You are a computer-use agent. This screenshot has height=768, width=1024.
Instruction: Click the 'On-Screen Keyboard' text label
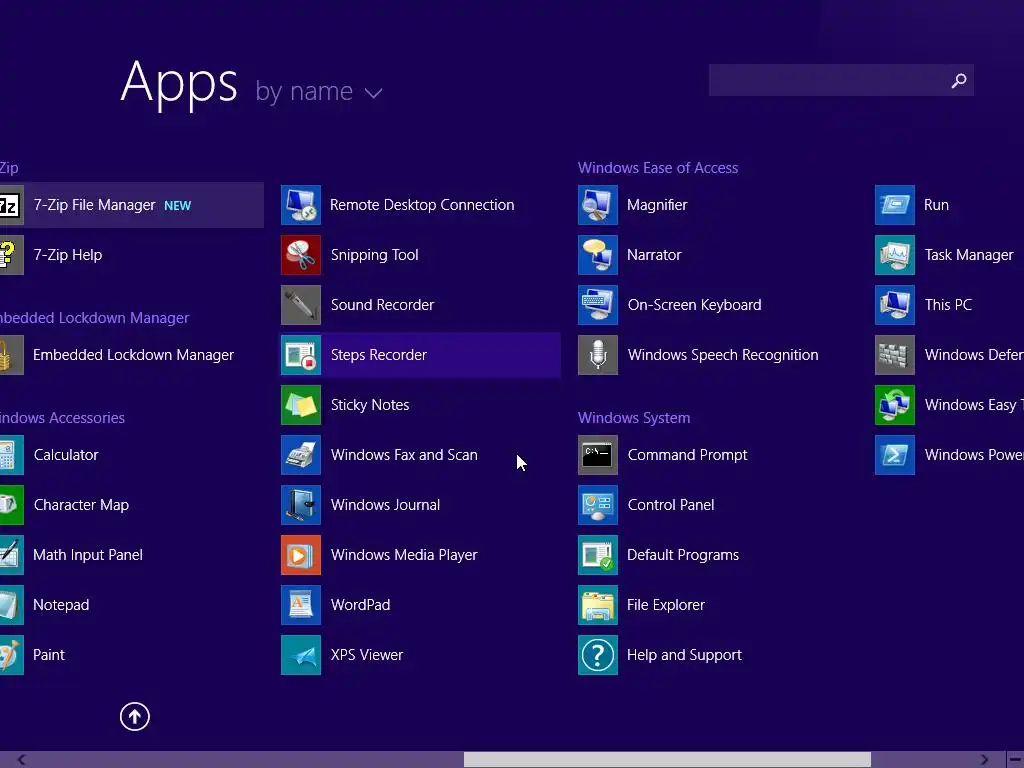694,305
